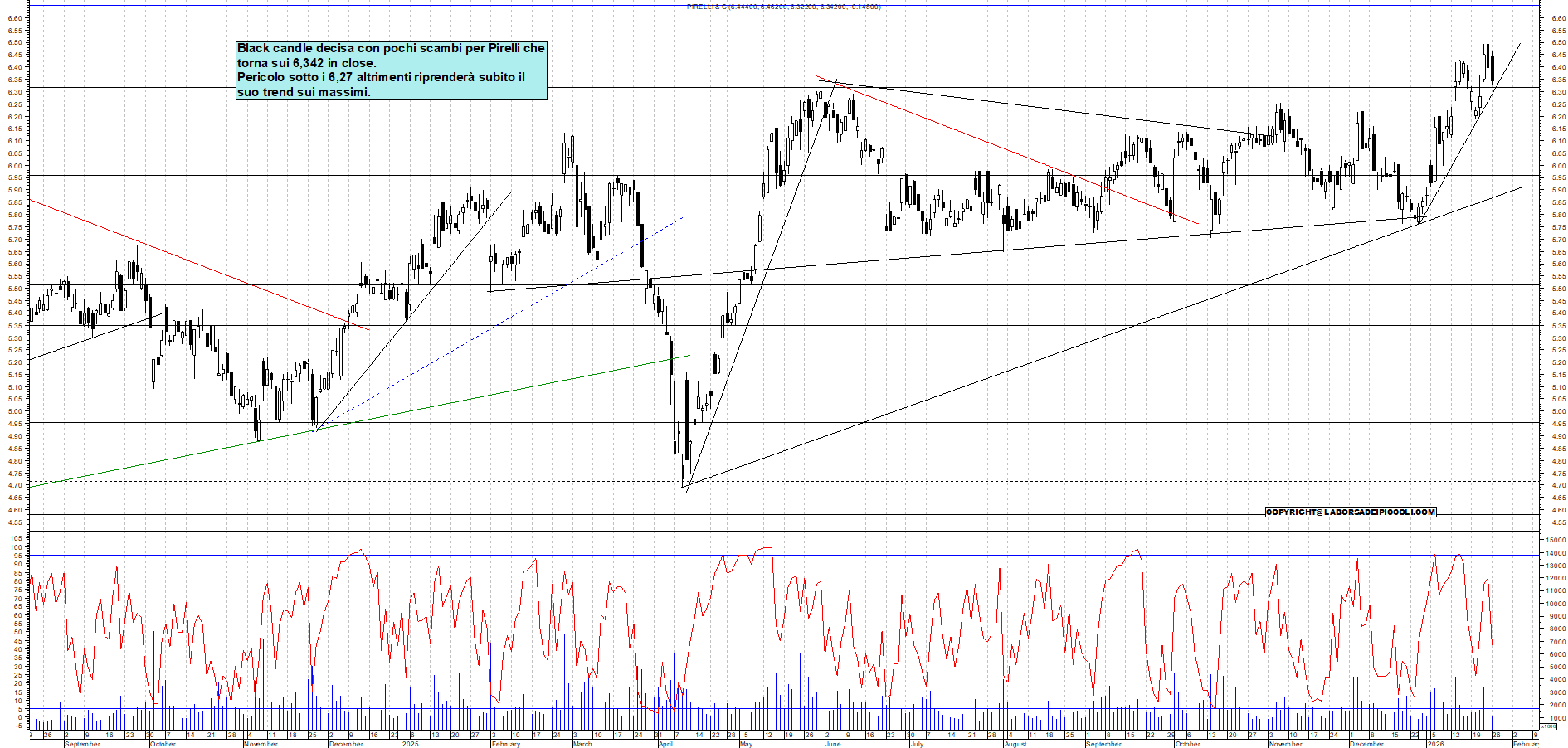
Task: Click the 4.70 price on right axis
Action: point(1558,486)
